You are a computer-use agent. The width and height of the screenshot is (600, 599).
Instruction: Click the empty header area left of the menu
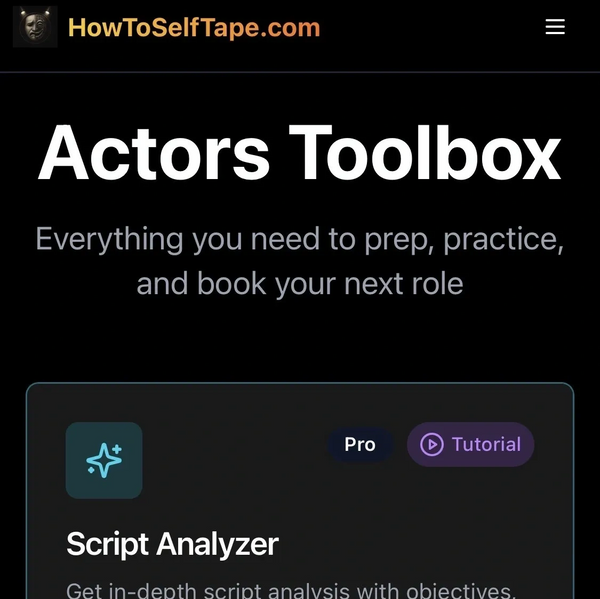[430, 27]
